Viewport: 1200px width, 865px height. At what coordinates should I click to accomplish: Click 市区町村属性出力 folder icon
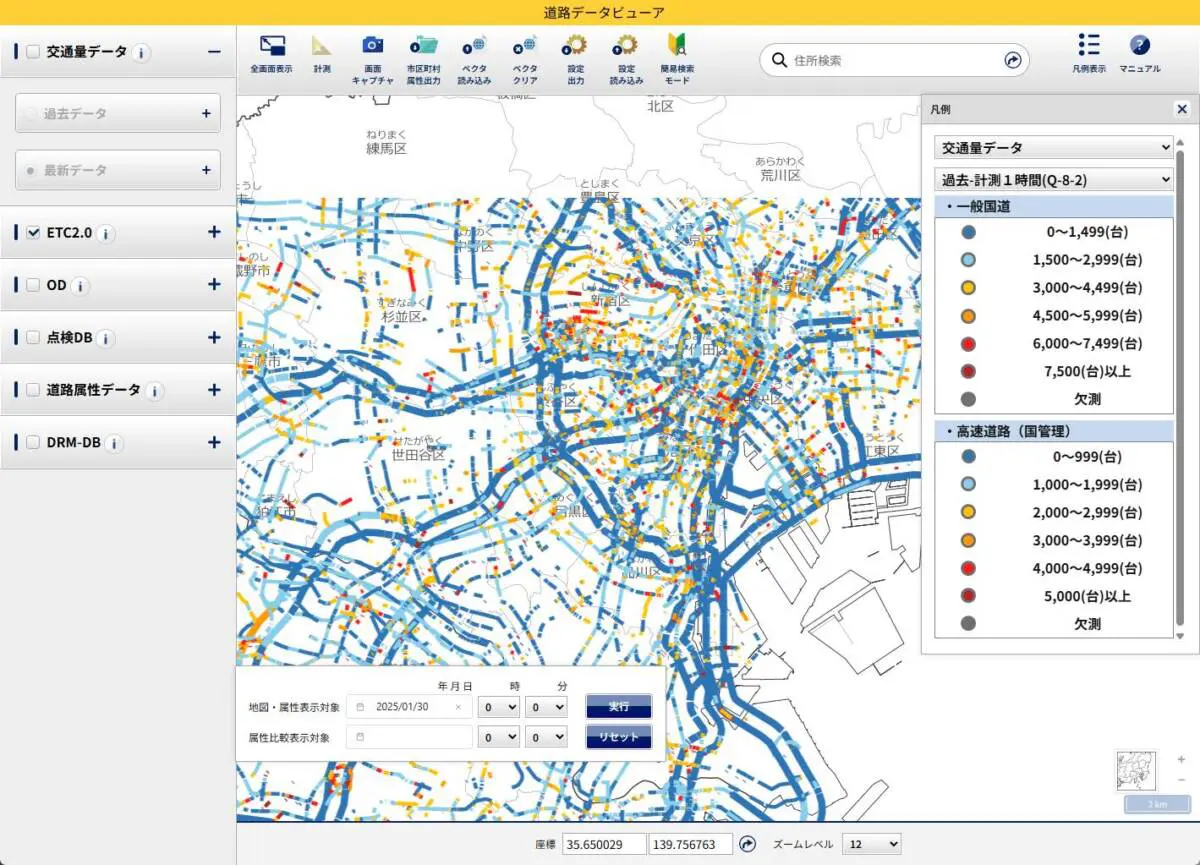pos(424,45)
